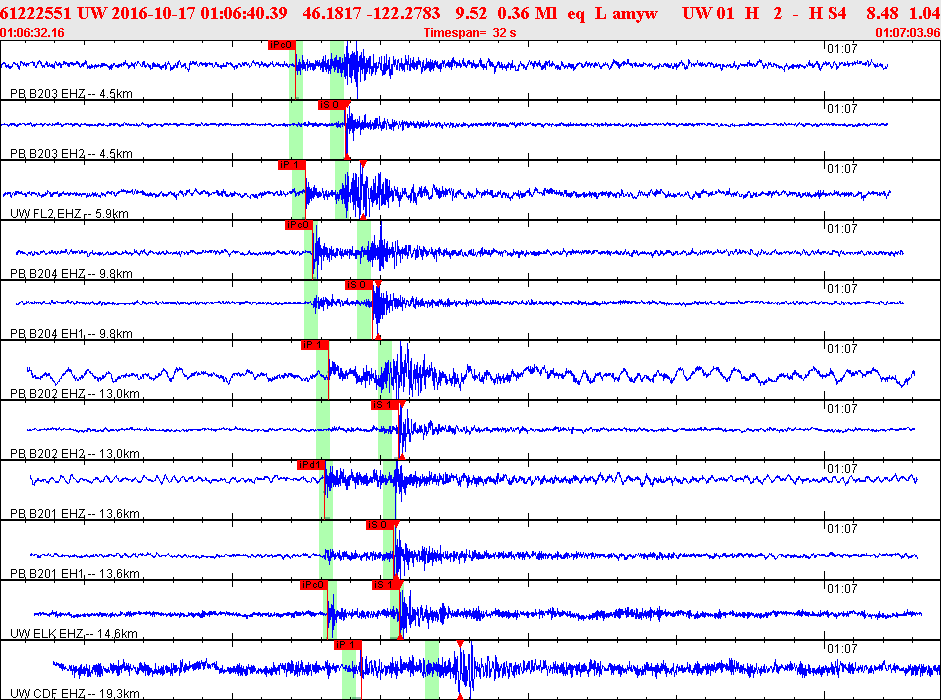Select the UW CDF EHZ -- 19.3km label

point(75,694)
